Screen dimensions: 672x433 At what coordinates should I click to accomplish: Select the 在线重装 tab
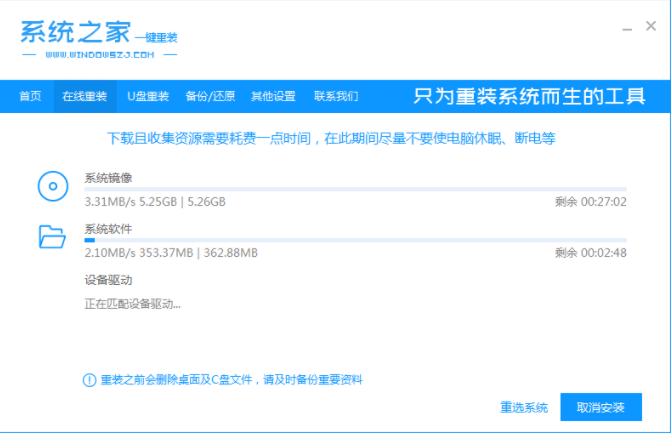pos(84,97)
